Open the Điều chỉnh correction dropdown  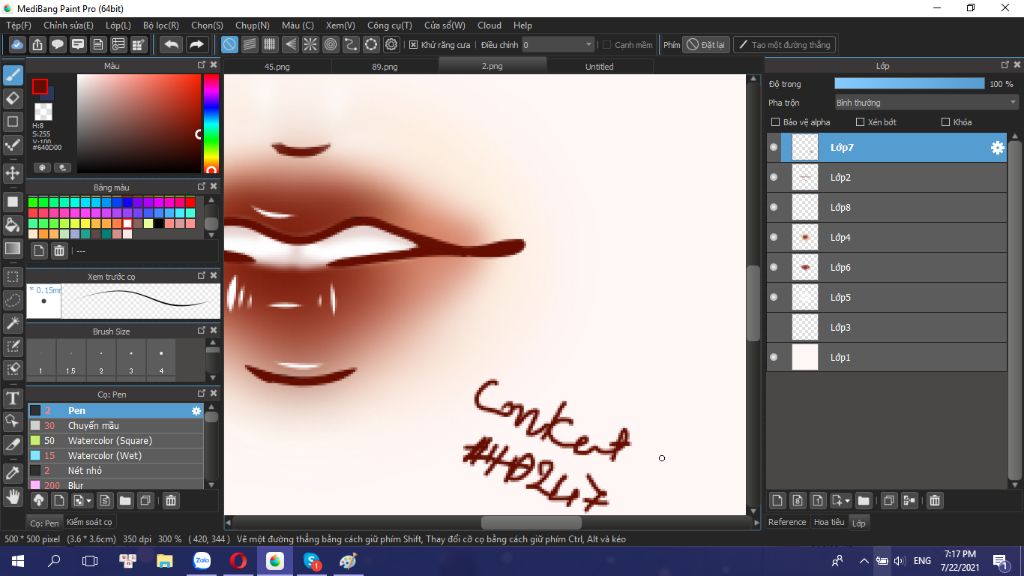558,45
